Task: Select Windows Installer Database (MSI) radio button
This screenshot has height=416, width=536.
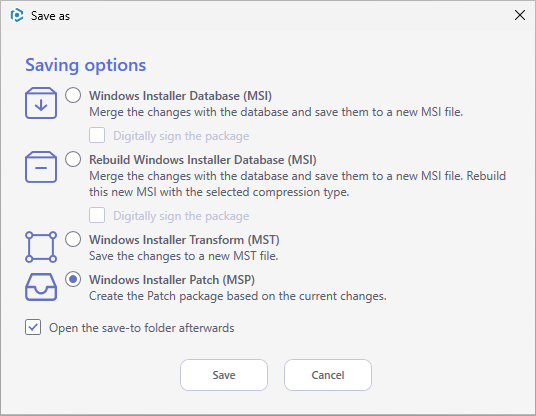Action: (73, 95)
